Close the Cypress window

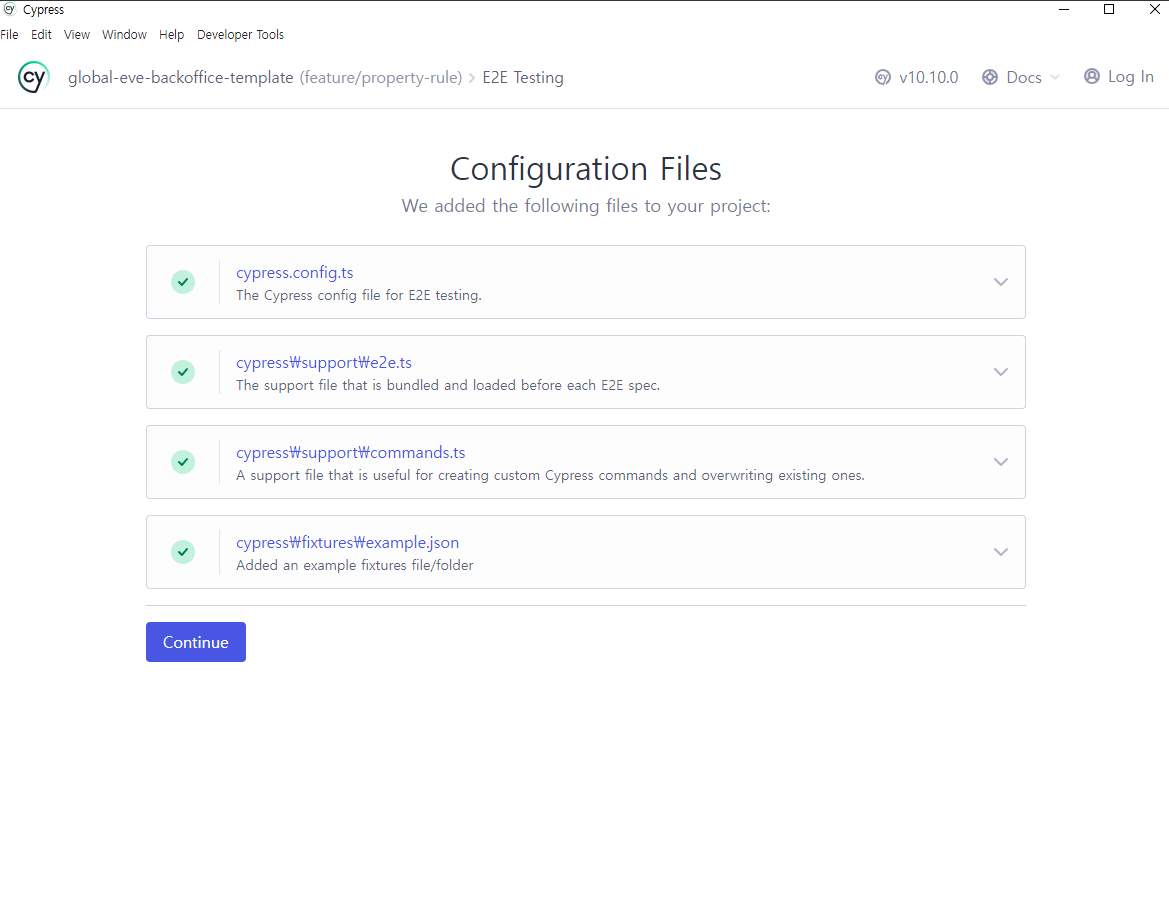click(x=1154, y=10)
